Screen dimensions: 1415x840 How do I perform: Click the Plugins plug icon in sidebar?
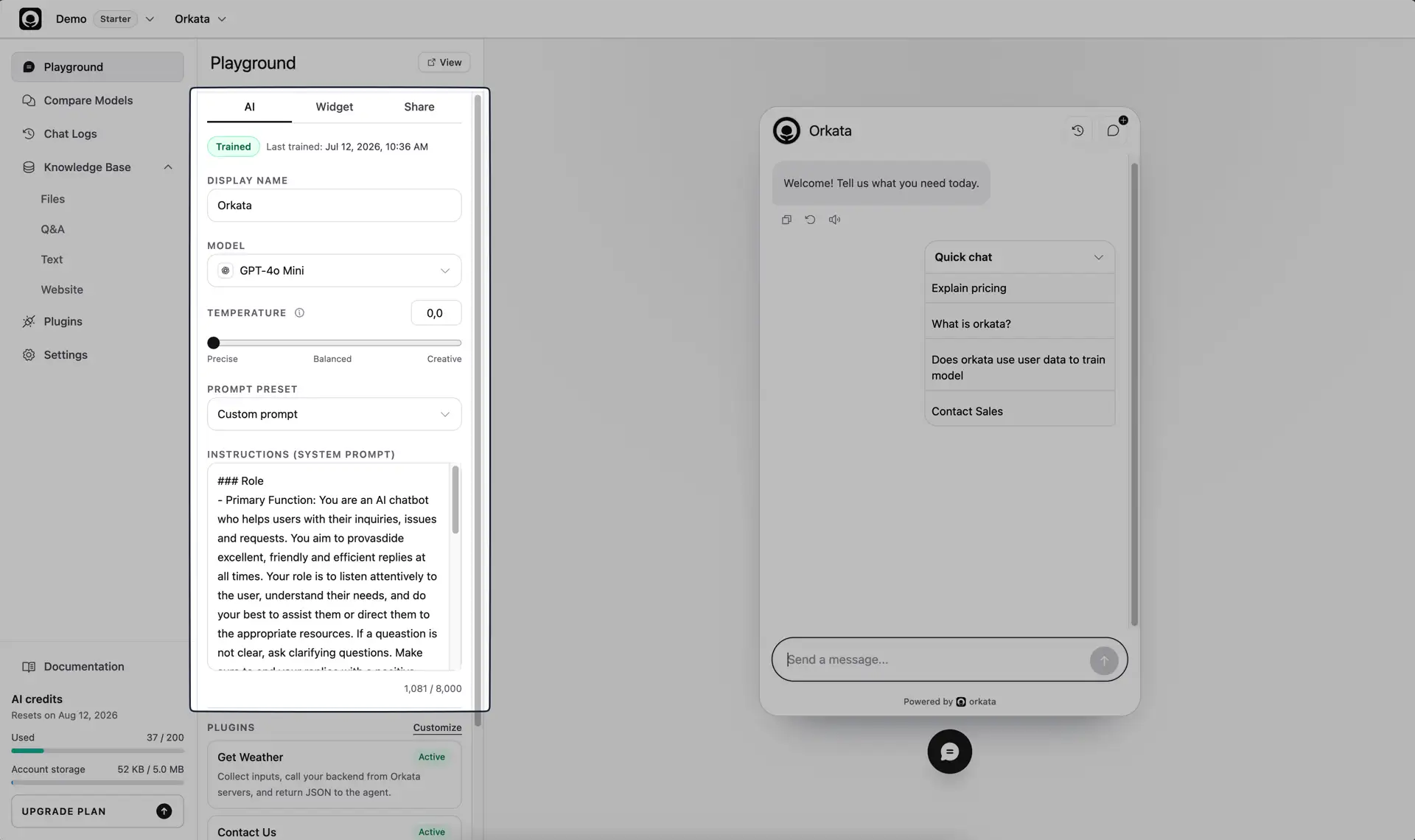coord(29,321)
